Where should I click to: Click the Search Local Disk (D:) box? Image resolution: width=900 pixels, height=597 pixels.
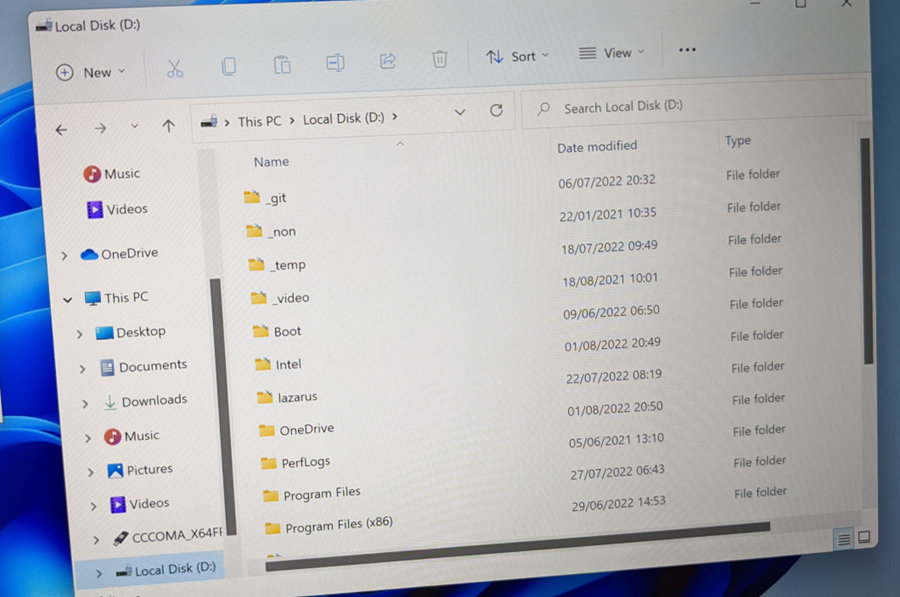click(x=693, y=104)
